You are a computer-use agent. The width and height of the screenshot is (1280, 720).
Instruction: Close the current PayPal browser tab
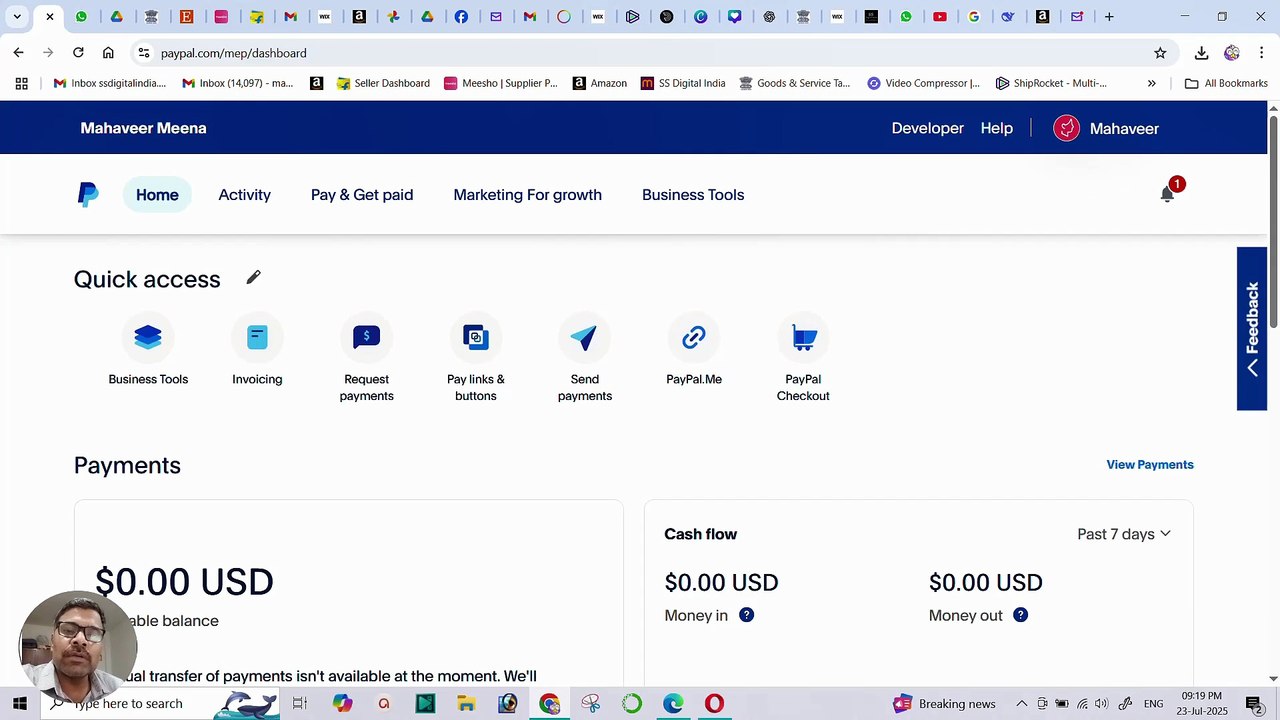tap(49, 16)
